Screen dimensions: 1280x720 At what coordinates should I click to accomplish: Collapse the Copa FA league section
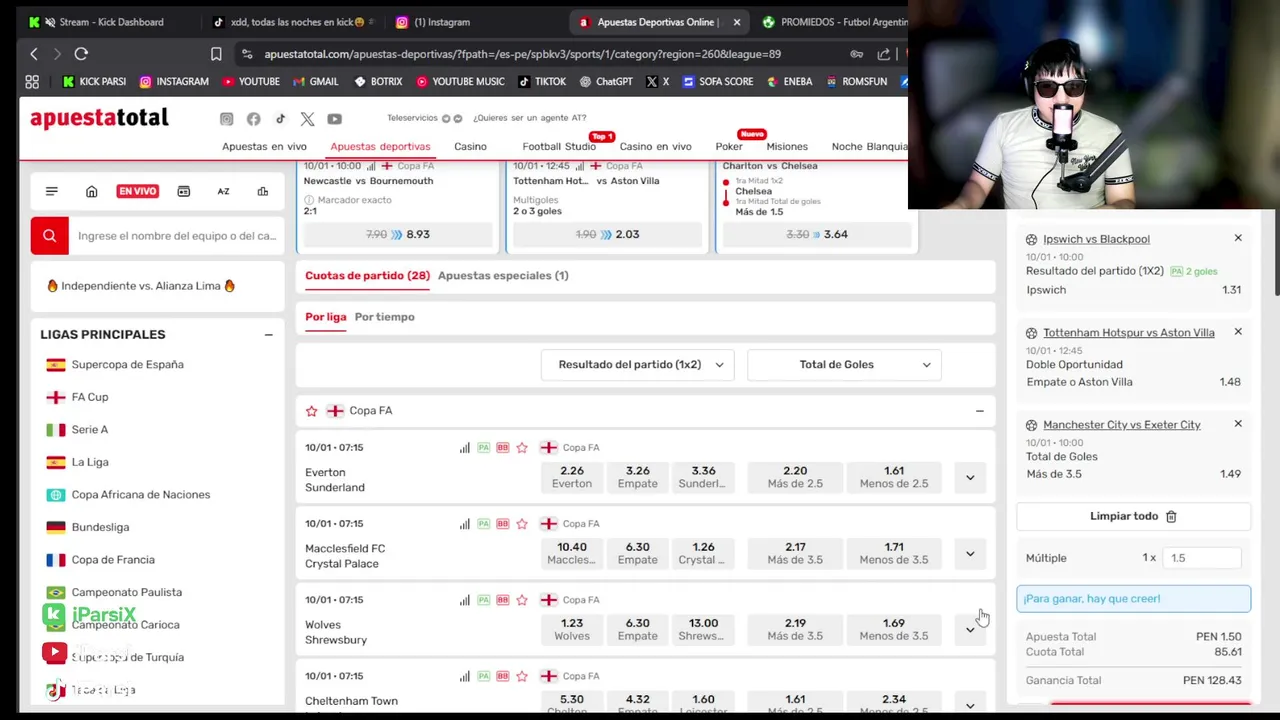click(980, 411)
